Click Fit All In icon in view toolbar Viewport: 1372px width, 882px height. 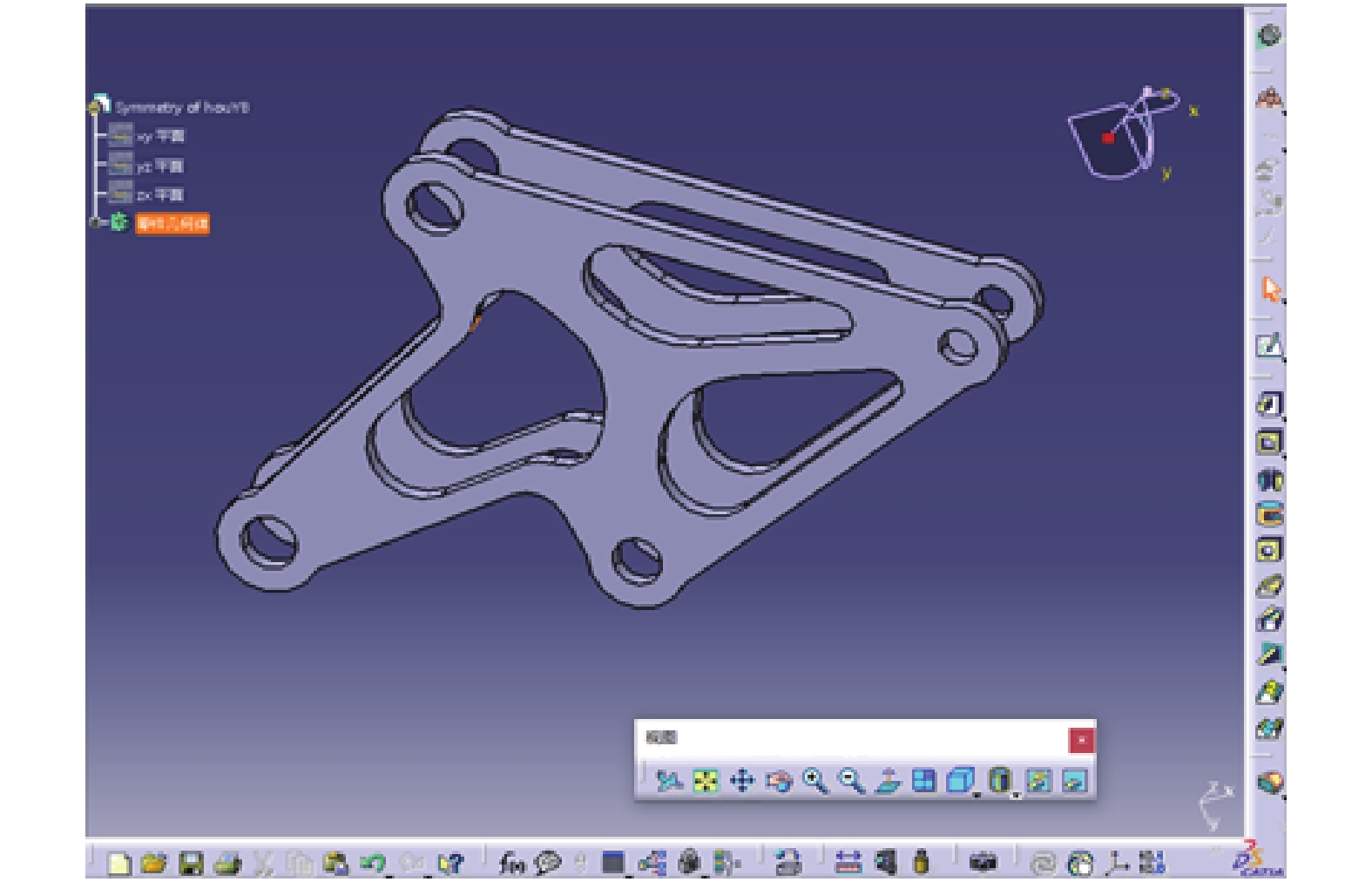(705, 780)
